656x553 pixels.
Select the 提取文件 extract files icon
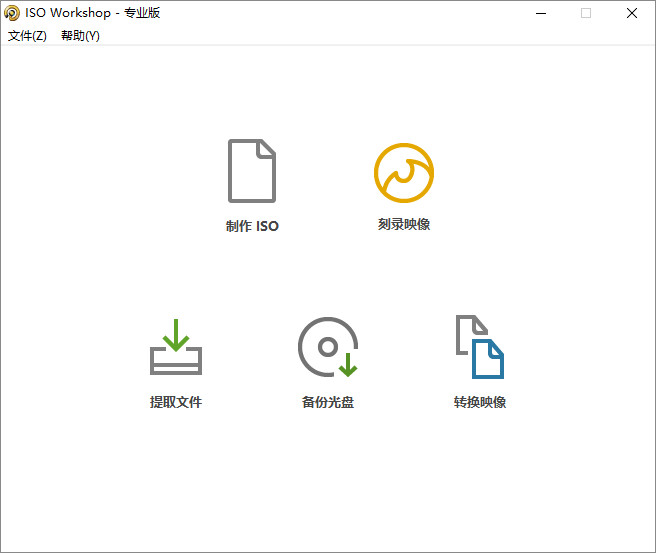(x=176, y=347)
